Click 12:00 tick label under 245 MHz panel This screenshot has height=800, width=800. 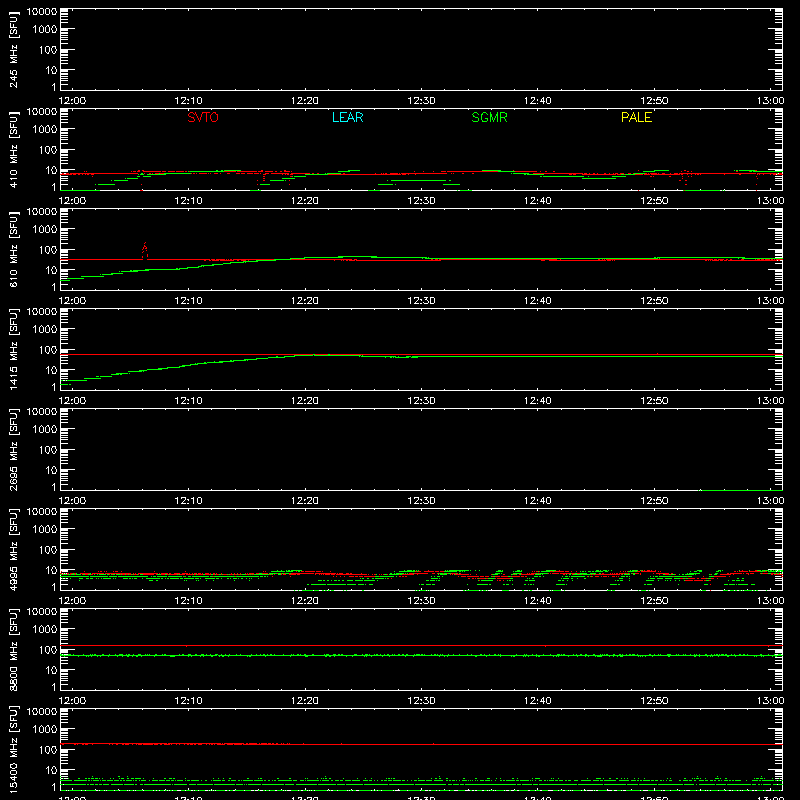[72, 101]
